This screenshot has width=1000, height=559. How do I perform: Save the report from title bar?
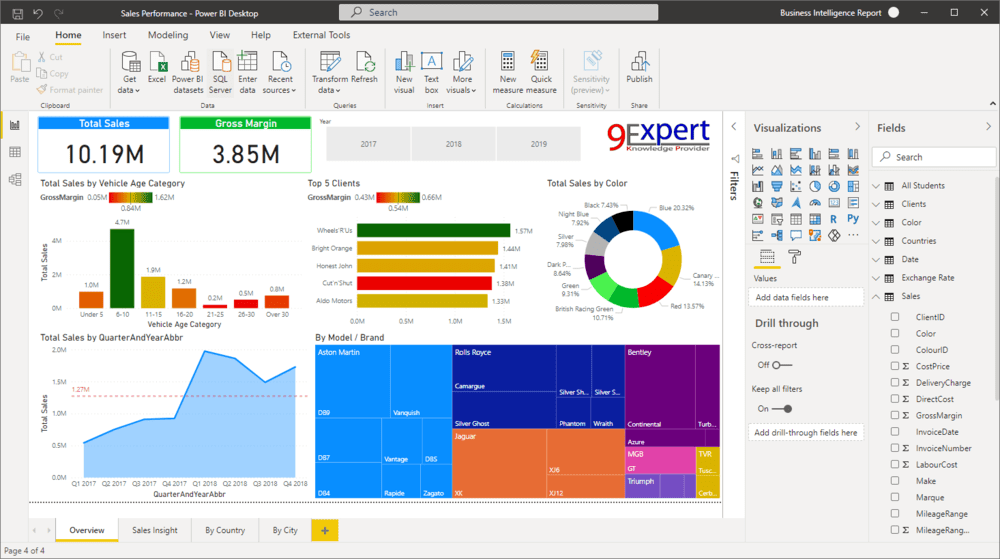[18, 13]
